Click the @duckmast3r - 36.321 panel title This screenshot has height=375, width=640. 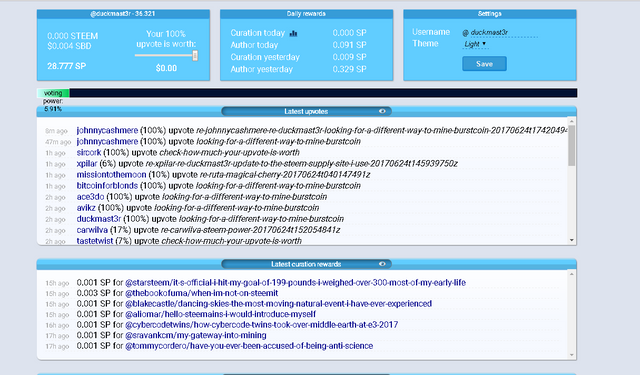coord(123,13)
